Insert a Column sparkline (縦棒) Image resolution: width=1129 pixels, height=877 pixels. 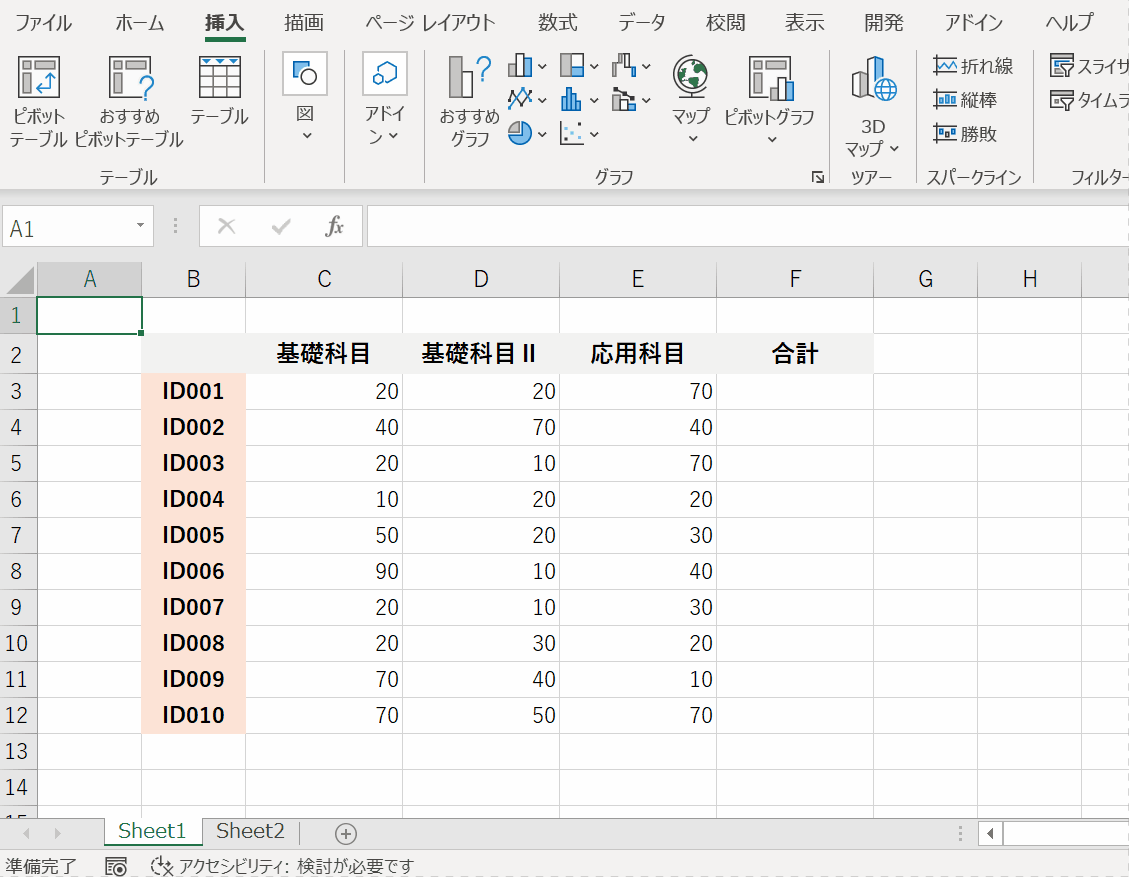(x=965, y=100)
